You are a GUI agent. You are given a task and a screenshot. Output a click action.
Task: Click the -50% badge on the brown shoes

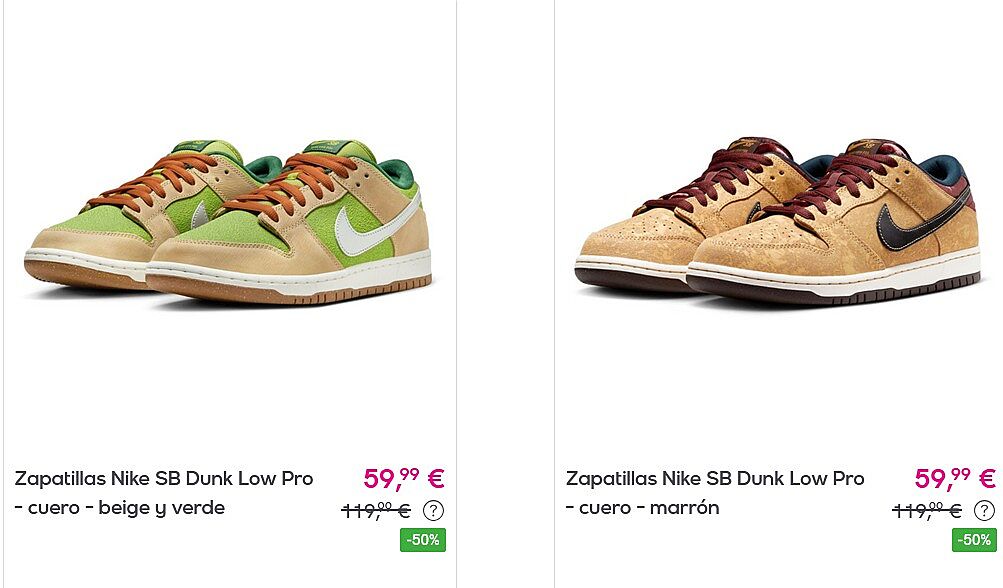pyautogui.click(x=974, y=540)
